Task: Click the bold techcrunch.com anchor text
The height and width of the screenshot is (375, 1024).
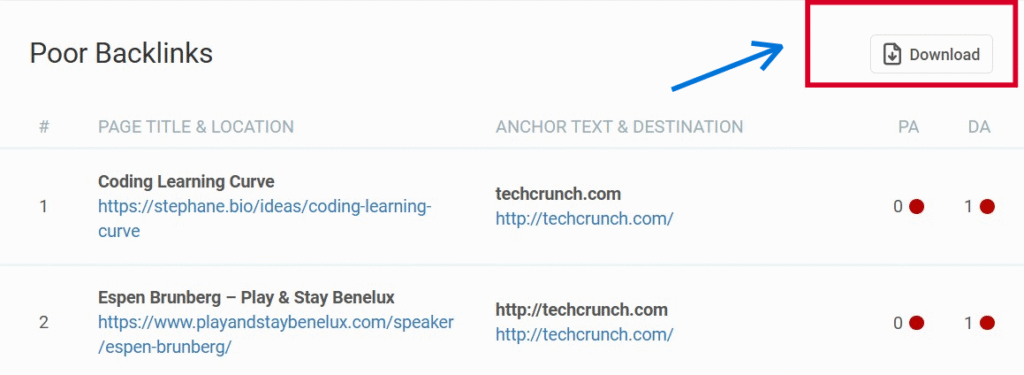Action: click(x=558, y=194)
